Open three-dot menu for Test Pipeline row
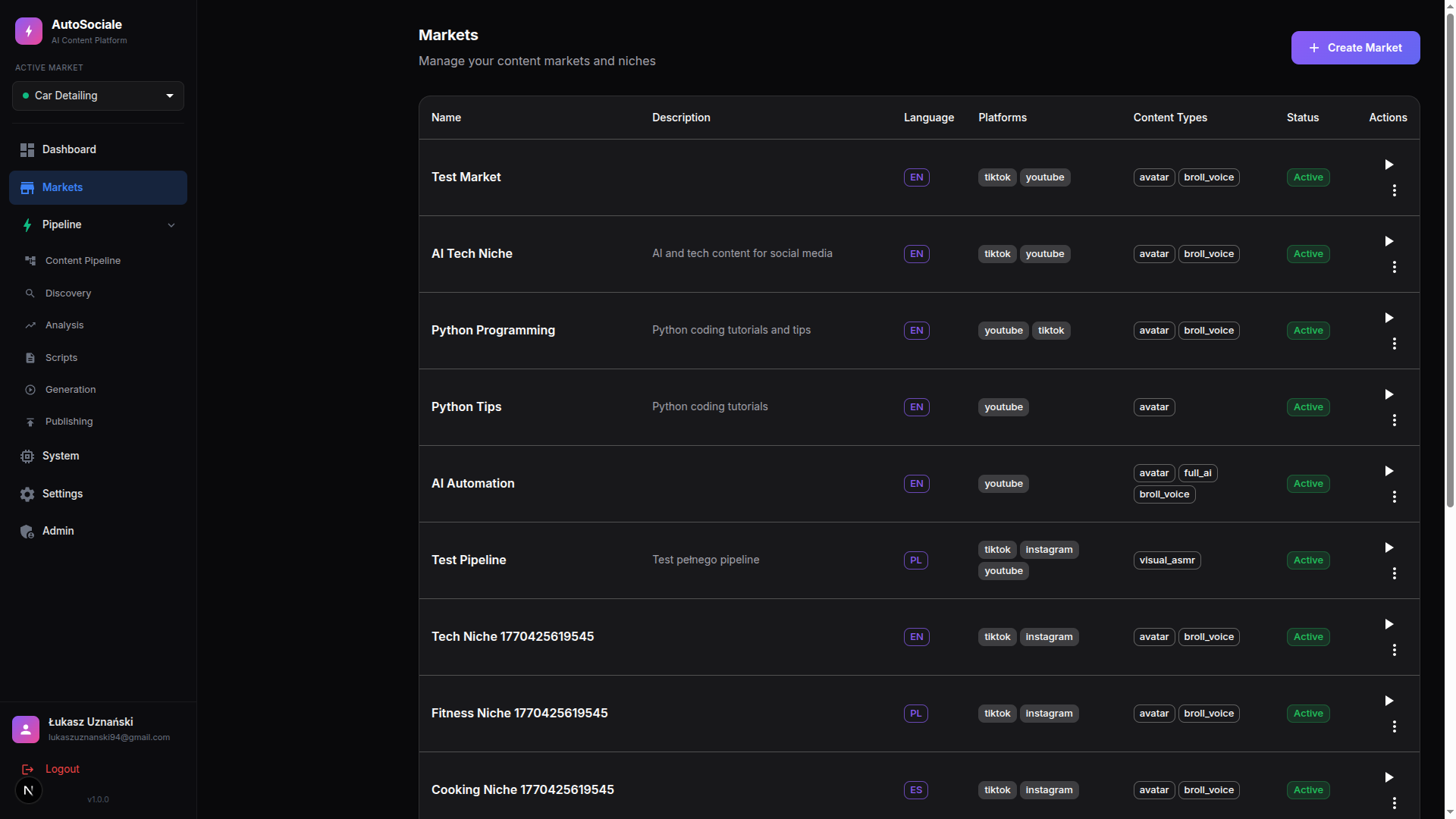This screenshot has height=819, width=1456. pos(1394,573)
